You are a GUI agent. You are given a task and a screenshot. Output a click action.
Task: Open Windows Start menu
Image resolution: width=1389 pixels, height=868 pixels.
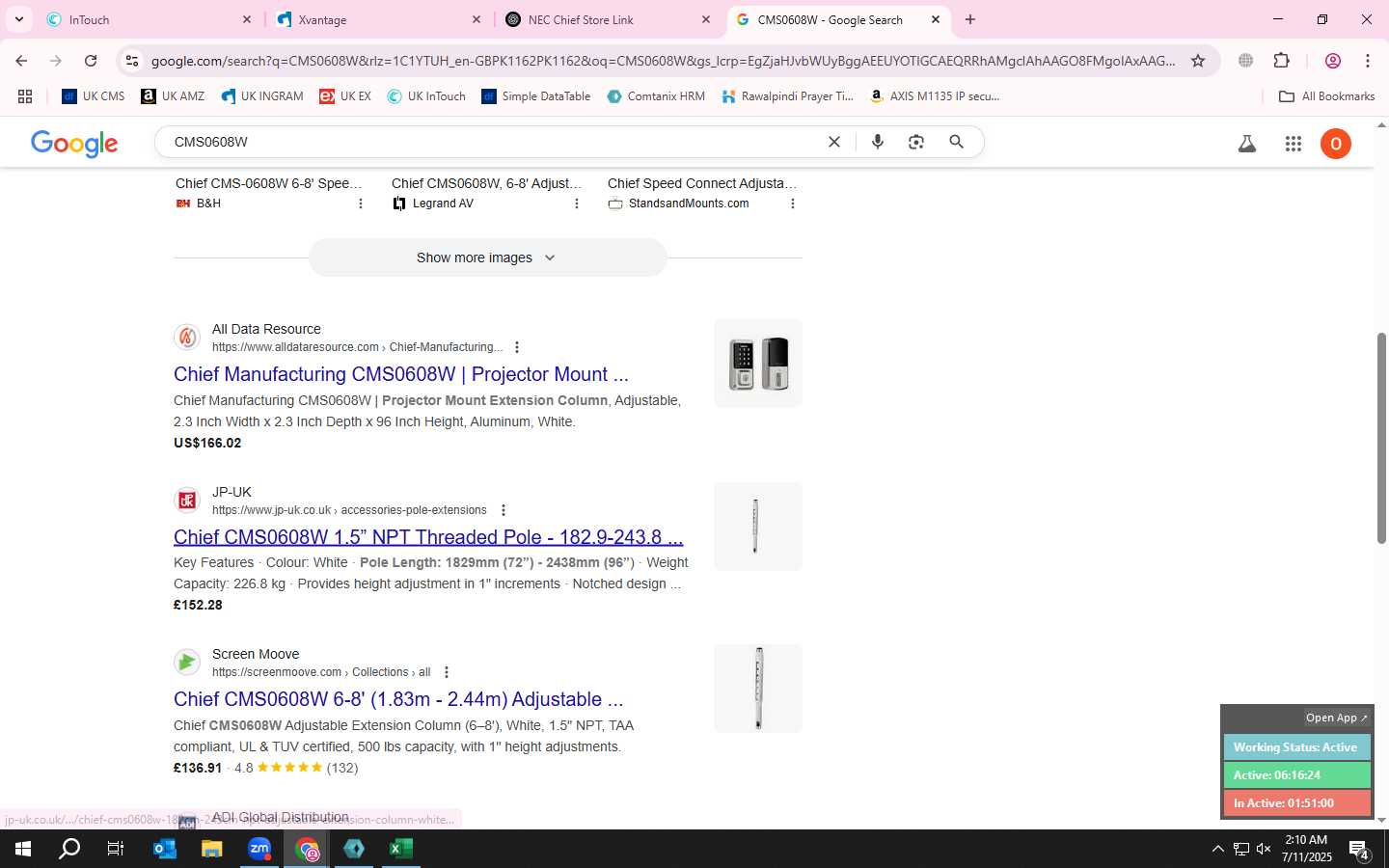23,849
